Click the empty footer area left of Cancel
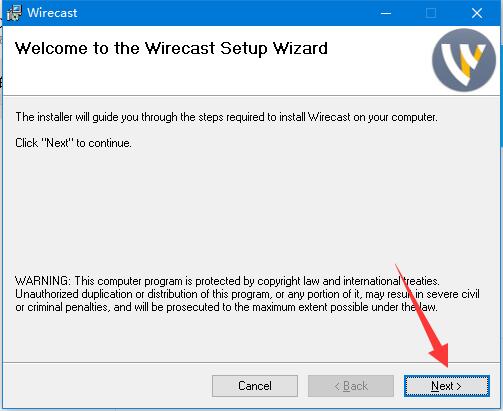 107,386
